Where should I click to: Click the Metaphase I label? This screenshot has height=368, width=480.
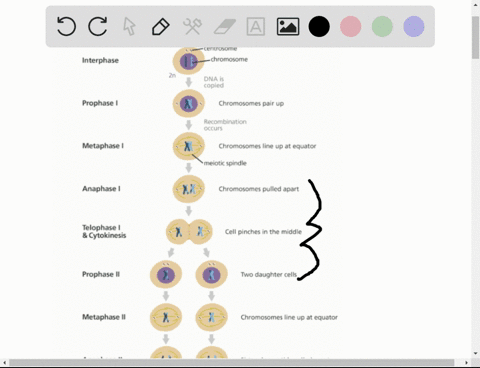coord(103,146)
